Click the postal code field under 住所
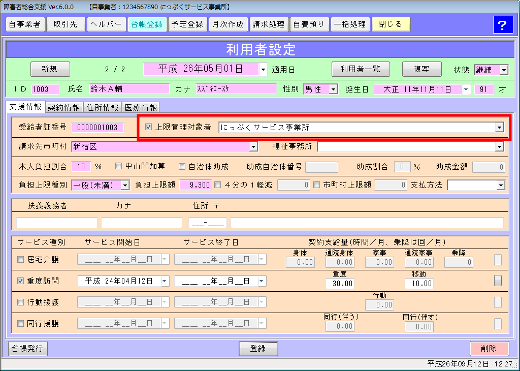Screen dimensions: 520x371 208,222
